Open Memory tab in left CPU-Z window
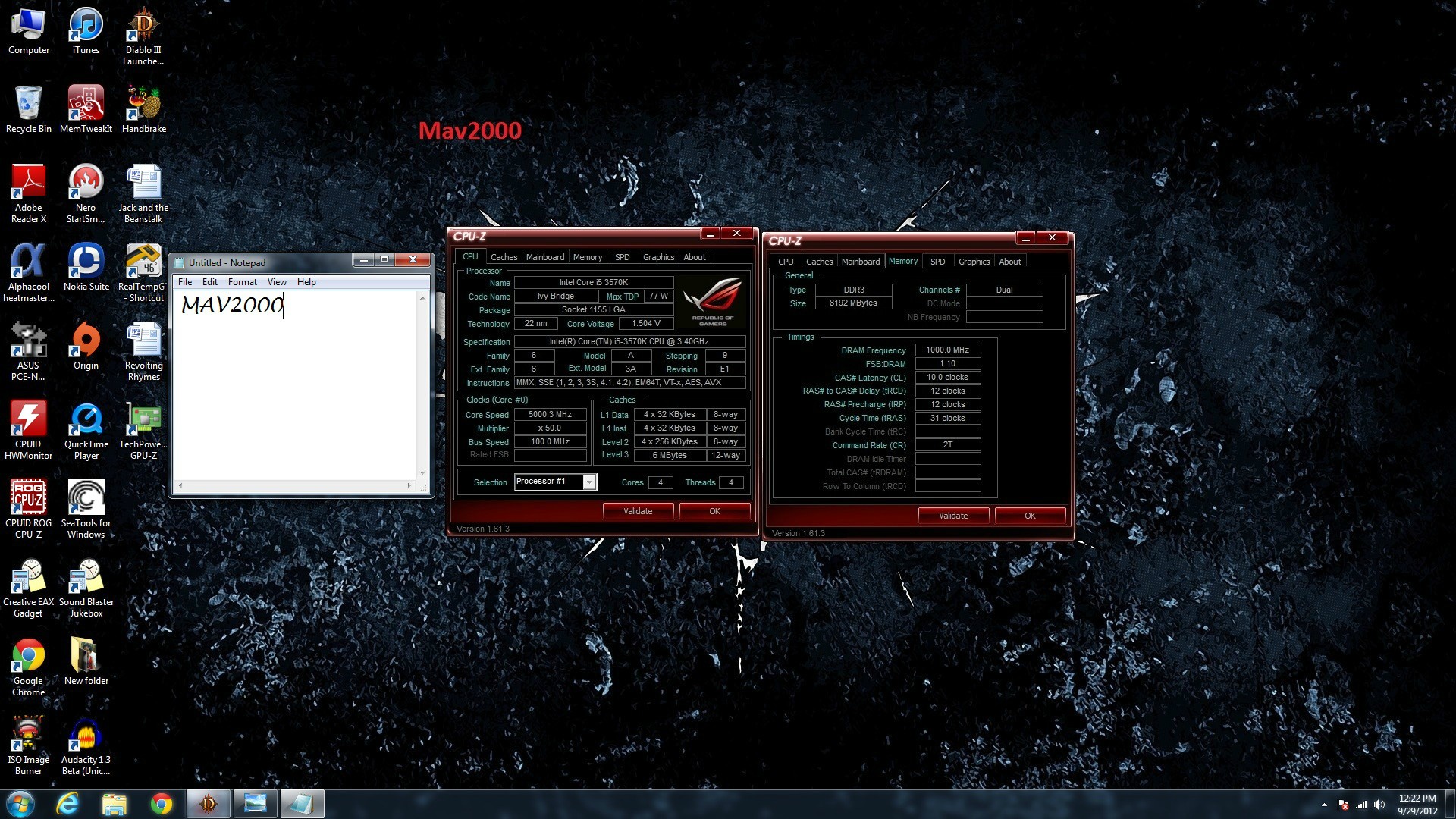The height and width of the screenshot is (819, 1456). 588,257
